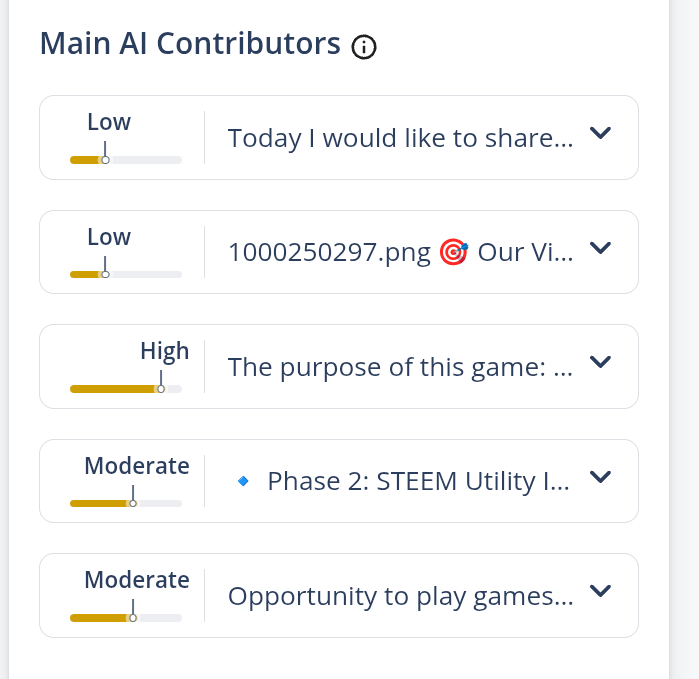Expand "Opportunity to play games" entry
The image size is (699, 679).
coord(600,592)
